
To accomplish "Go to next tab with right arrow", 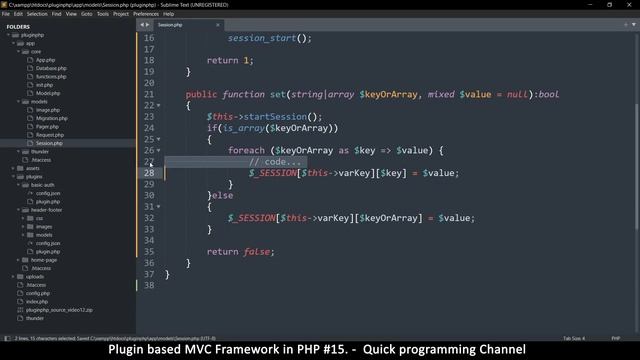I will pyautogui.click(x=147, y=25).
